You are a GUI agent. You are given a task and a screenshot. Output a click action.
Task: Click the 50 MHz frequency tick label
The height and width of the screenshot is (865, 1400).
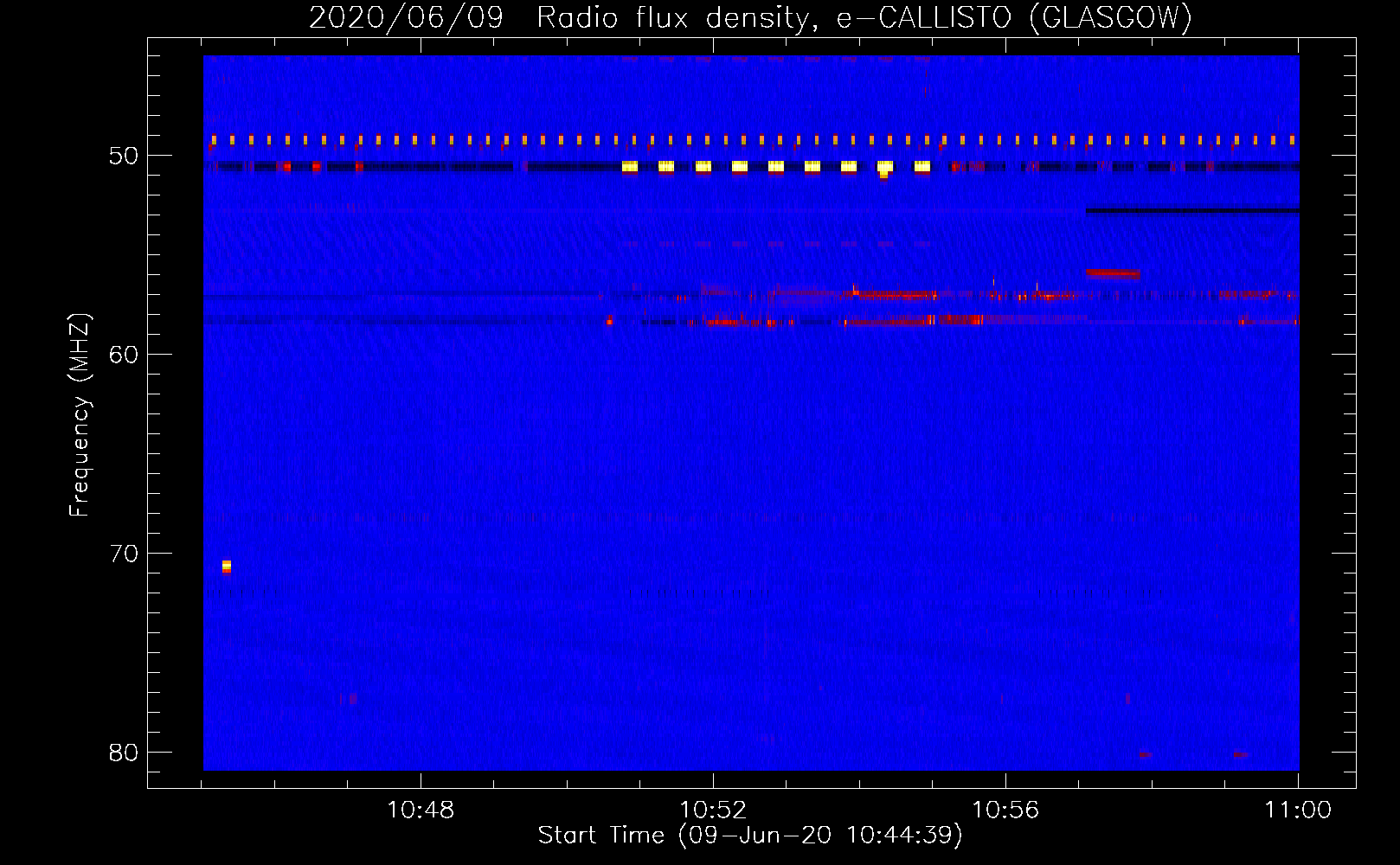tap(124, 156)
